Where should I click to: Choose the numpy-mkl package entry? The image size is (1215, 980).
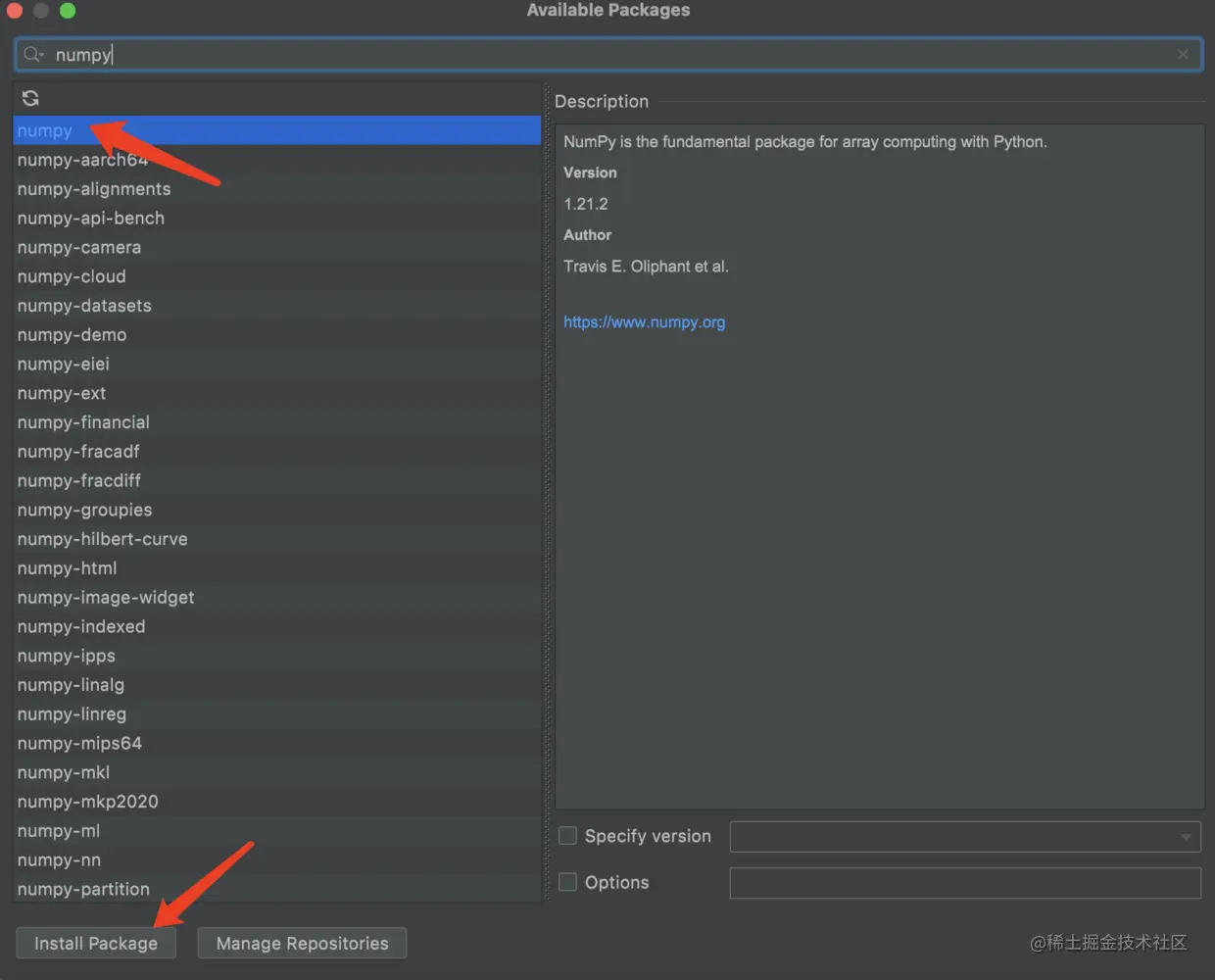pos(64,772)
